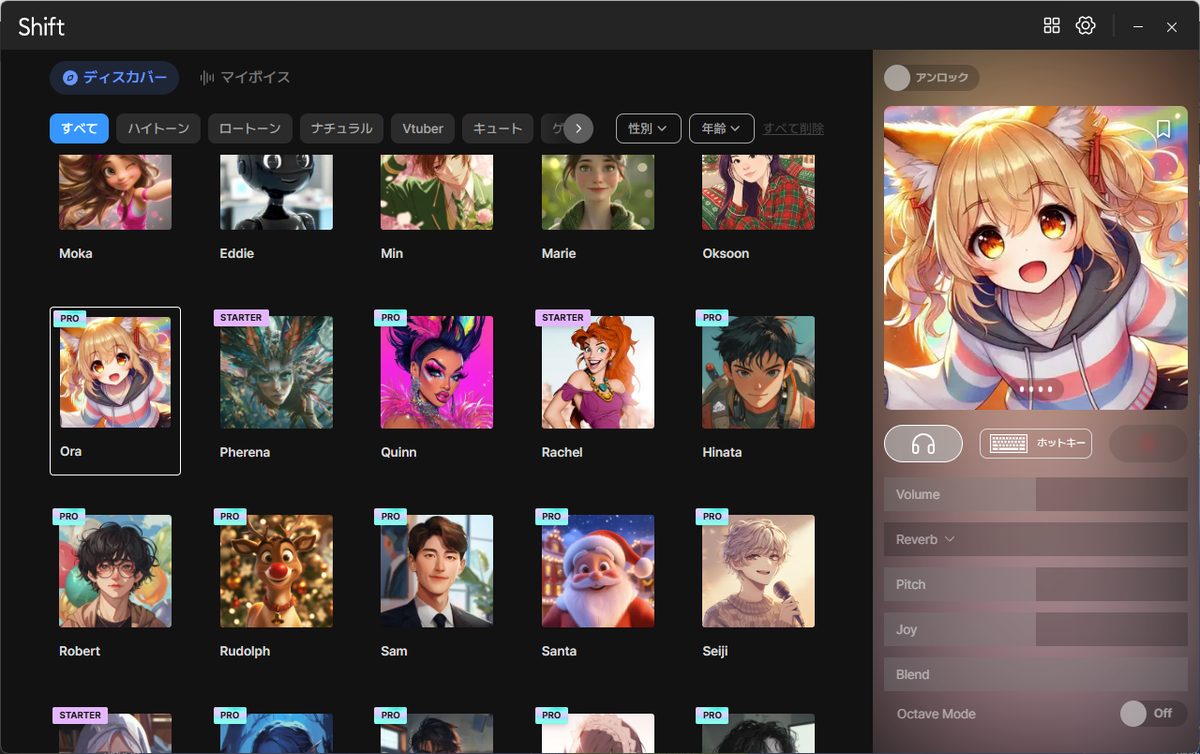Select the Moka voice thumbnail
This screenshot has height=754, width=1200.
[115, 192]
